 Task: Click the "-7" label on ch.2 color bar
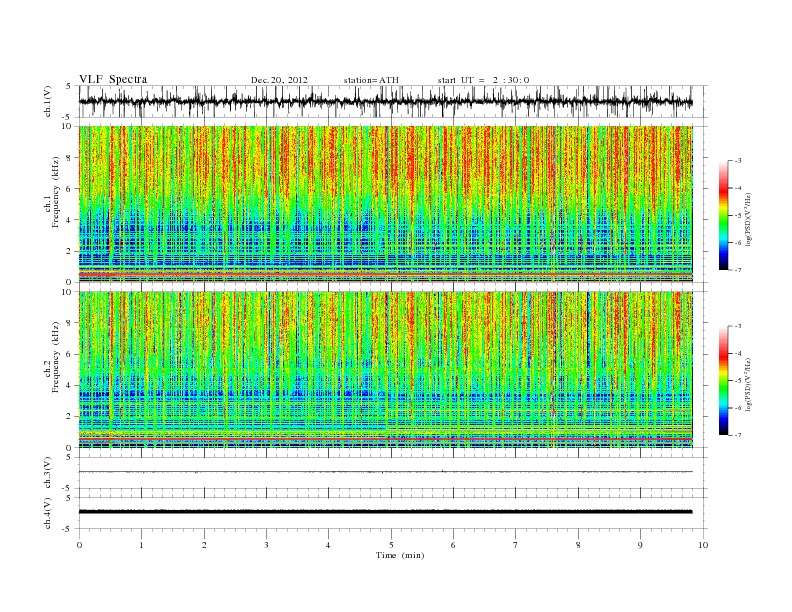point(737,435)
